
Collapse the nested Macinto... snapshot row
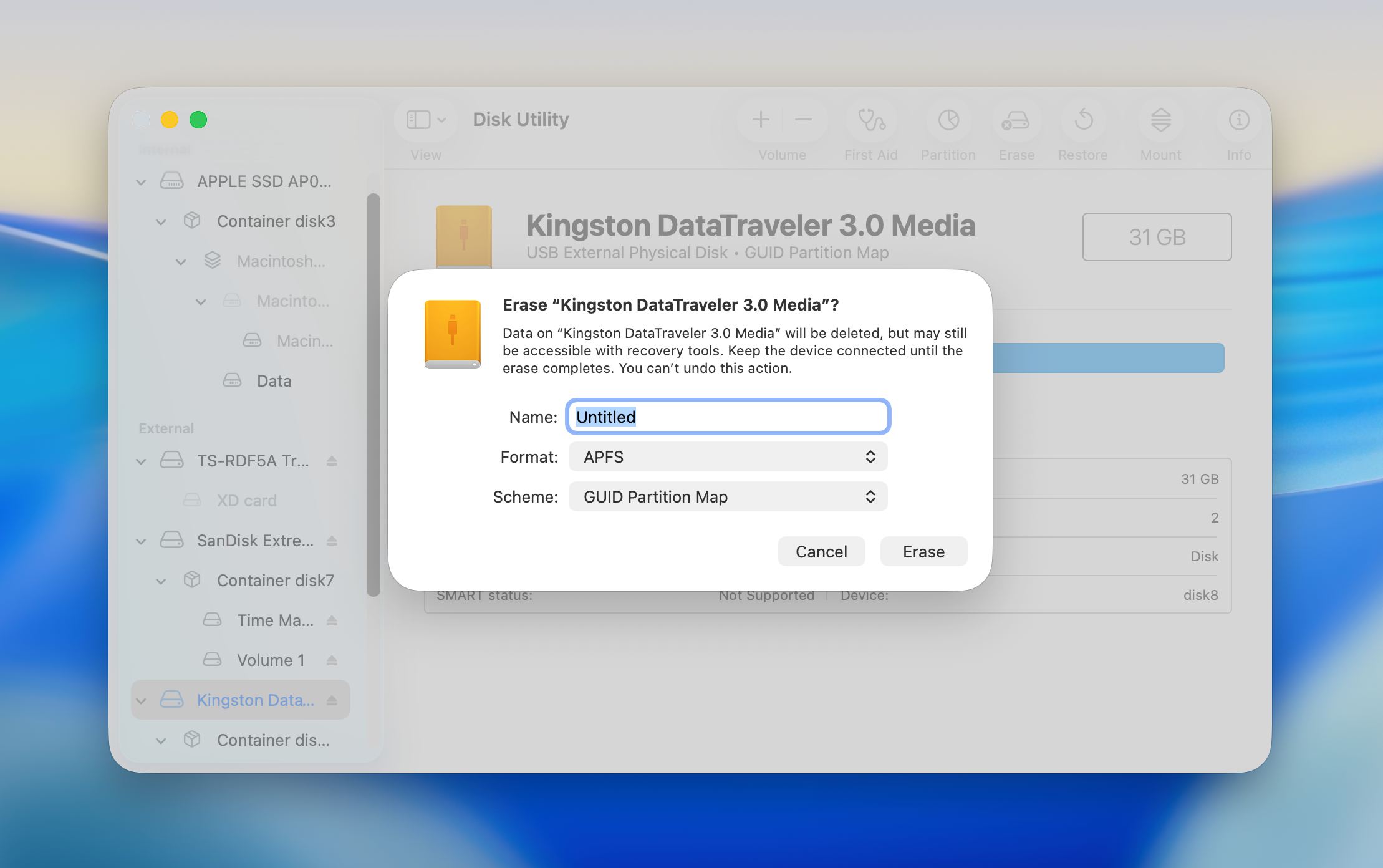pyautogui.click(x=201, y=302)
